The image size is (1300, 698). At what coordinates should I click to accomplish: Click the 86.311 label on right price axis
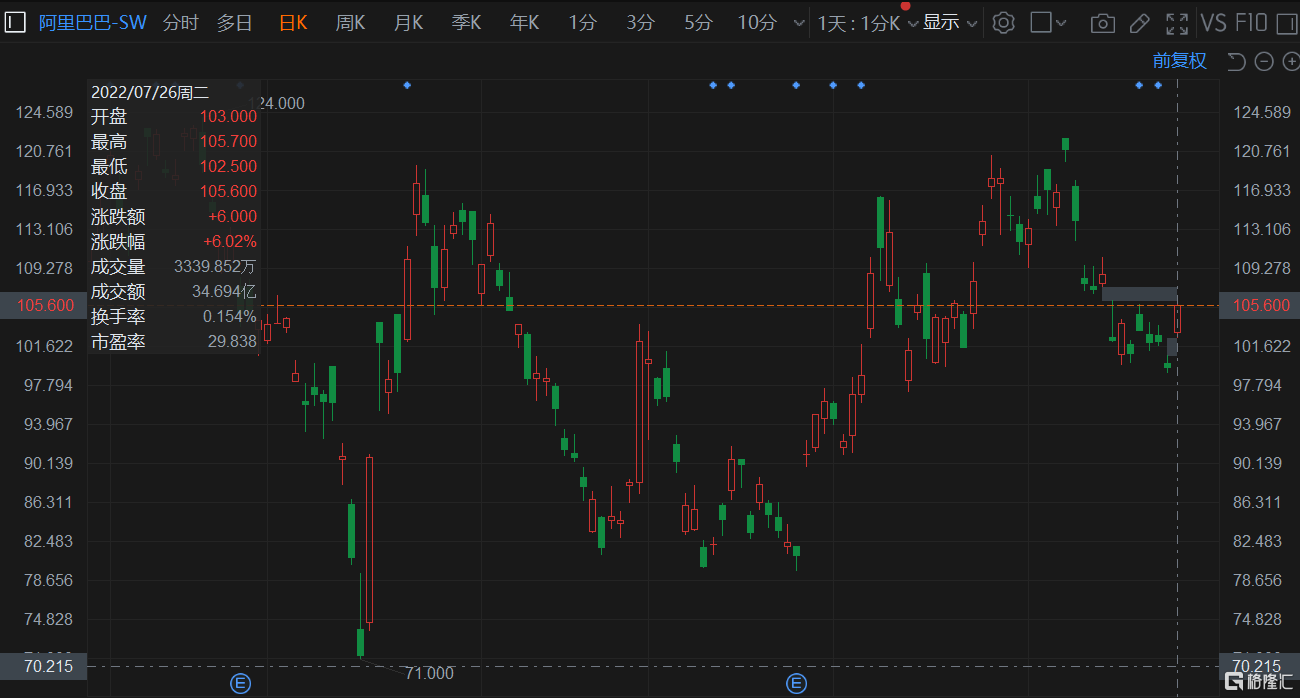coord(1257,502)
